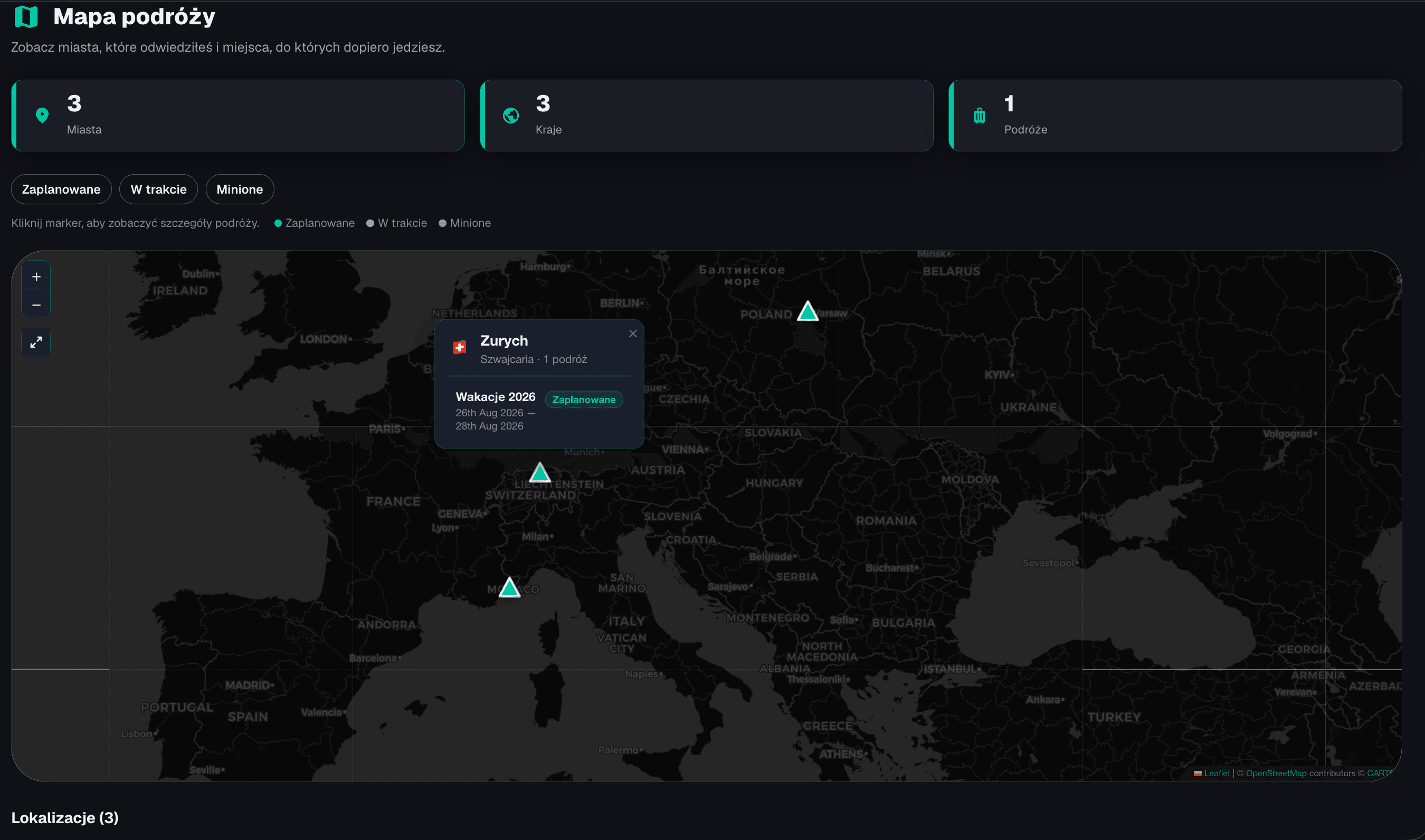Click the green Zaplanowane legend dot
This screenshot has height=840, width=1425.
pyautogui.click(x=278, y=223)
